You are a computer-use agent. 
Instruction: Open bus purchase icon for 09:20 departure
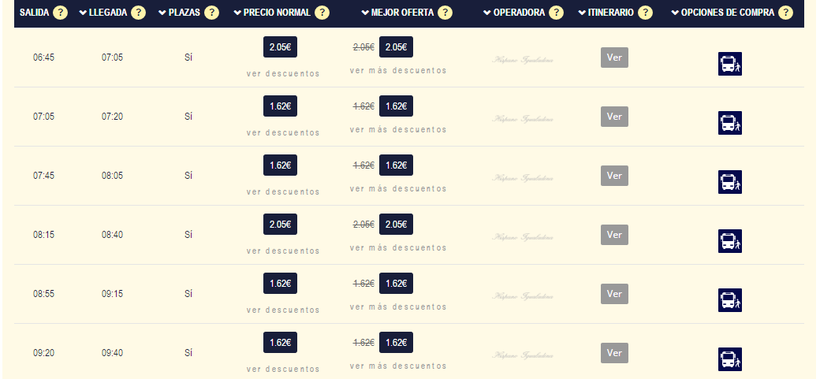click(x=730, y=359)
